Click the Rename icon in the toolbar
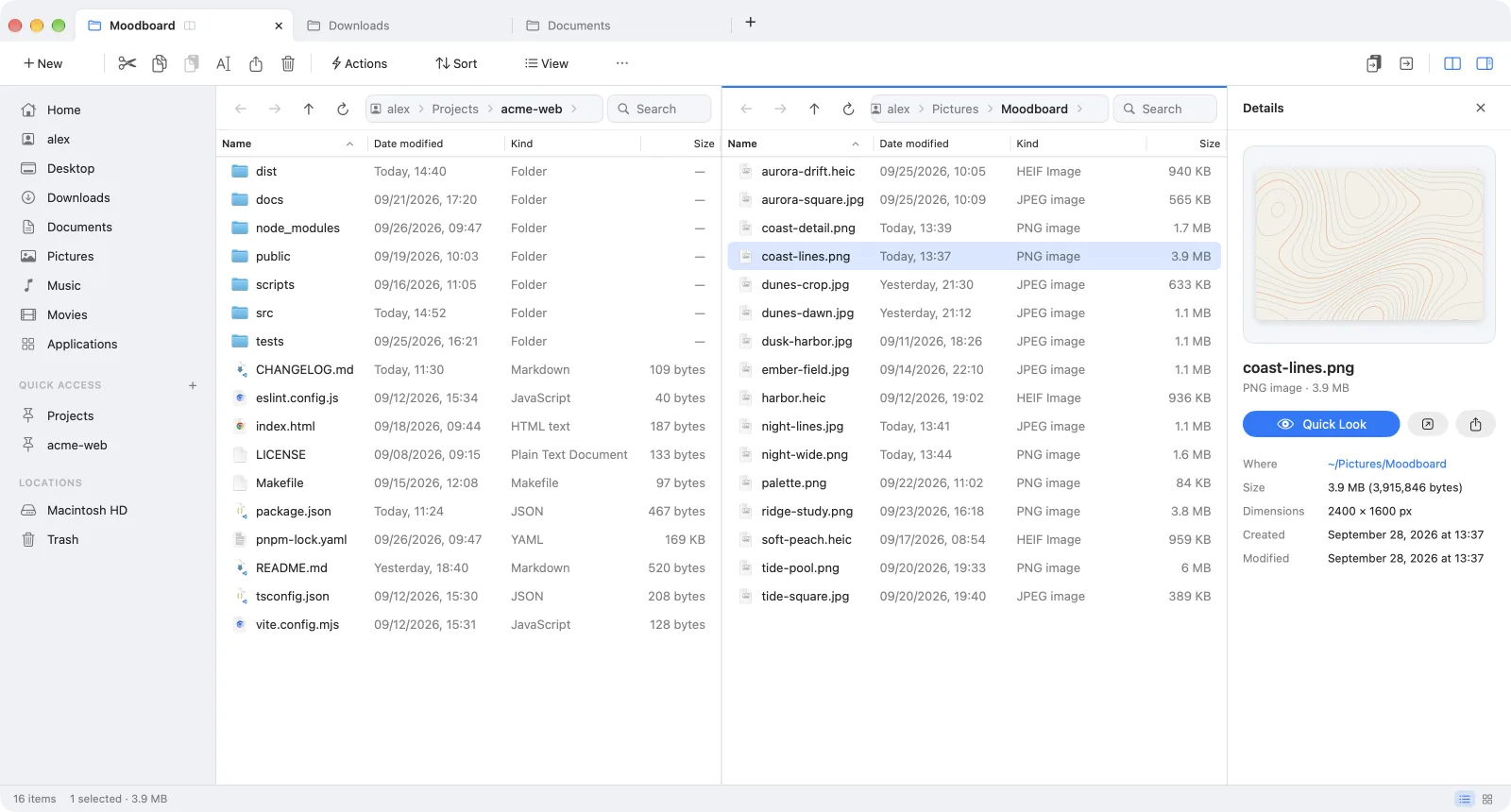The height and width of the screenshot is (812, 1511). 224,63
